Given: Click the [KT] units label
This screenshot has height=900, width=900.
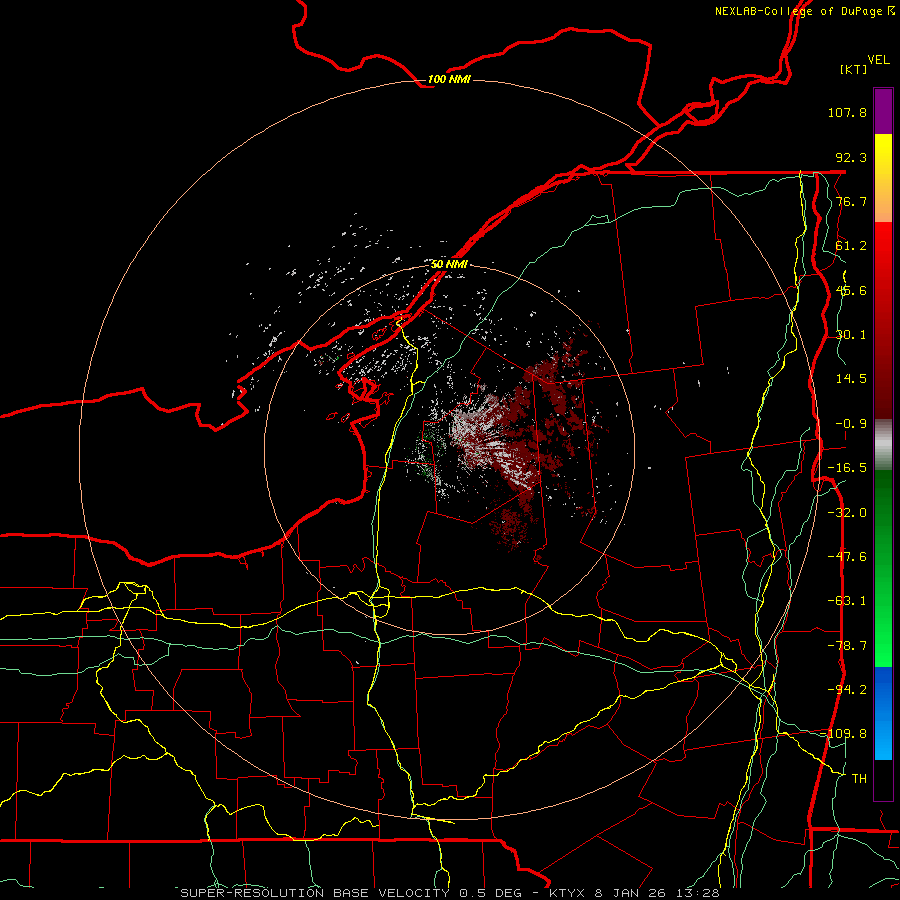Looking at the screenshot, I should pos(854,69).
